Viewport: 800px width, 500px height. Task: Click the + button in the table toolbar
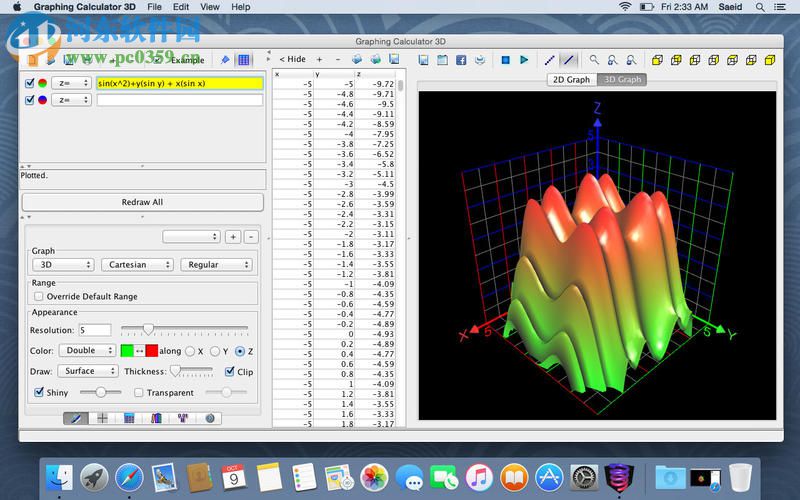coord(319,60)
